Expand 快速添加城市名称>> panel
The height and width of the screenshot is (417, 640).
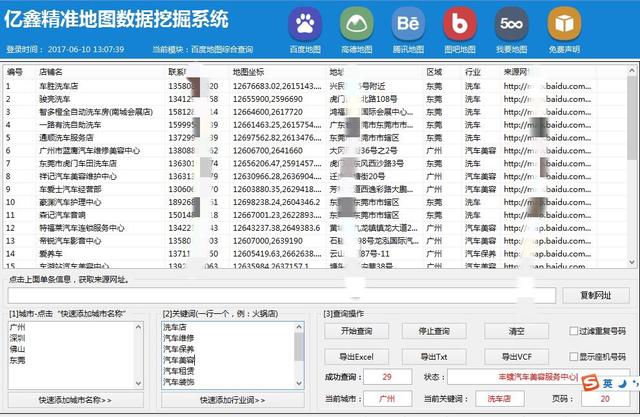(x=75, y=400)
